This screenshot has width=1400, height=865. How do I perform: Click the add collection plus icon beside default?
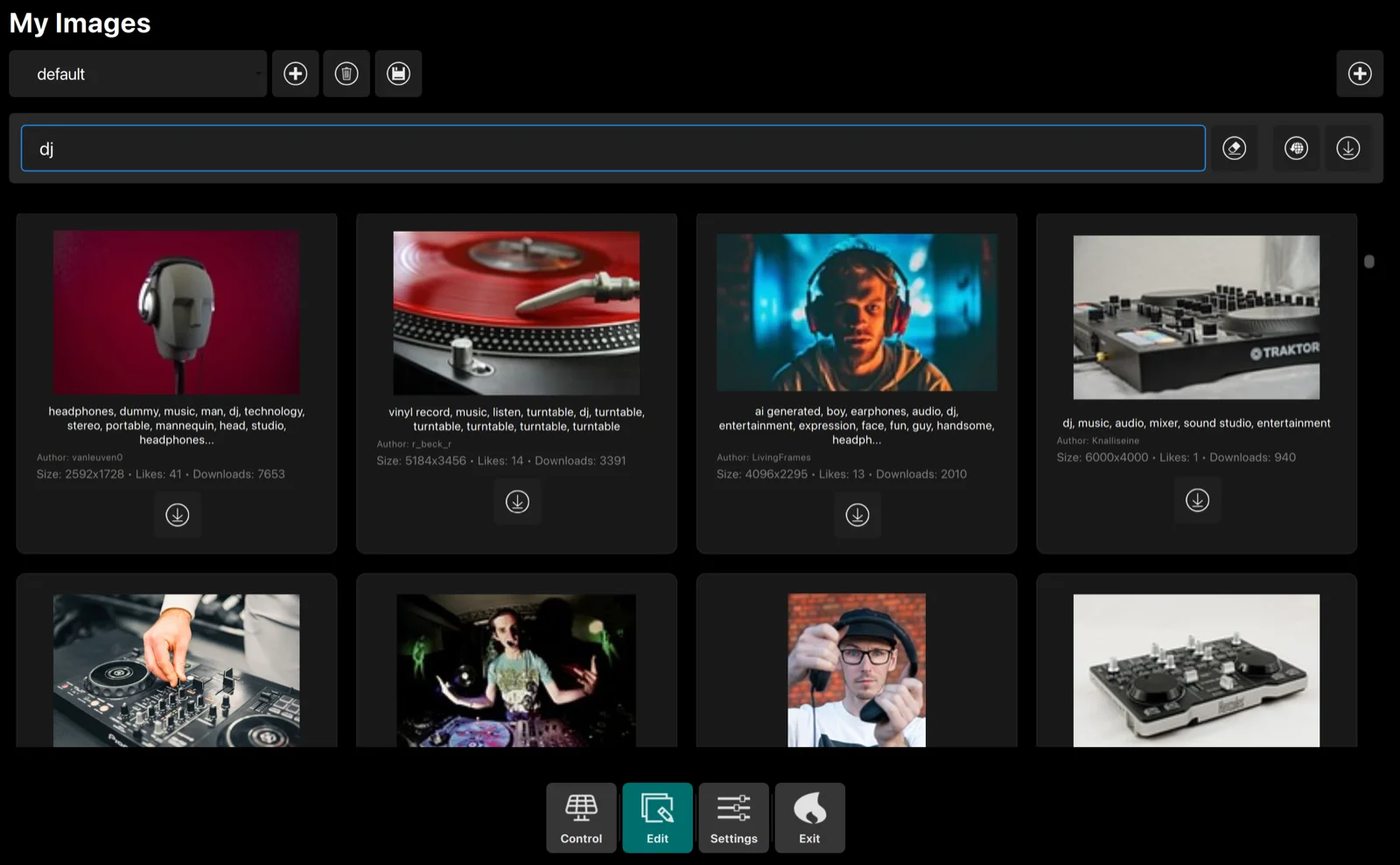[x=295, y=73]
